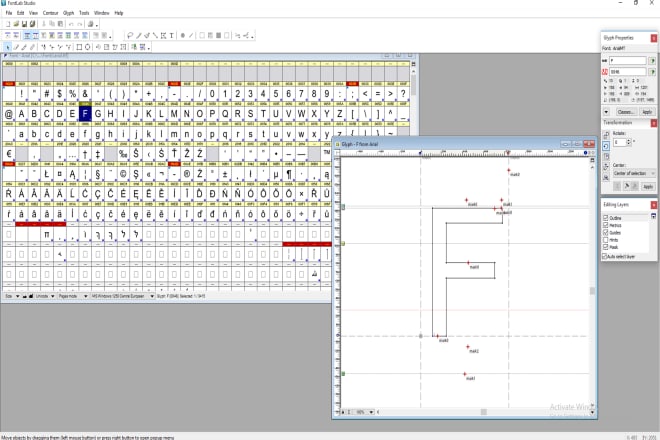Click Apply in Glyph Properties panel
This screenshot has height=440, width=660.
(x=647, y=112)
